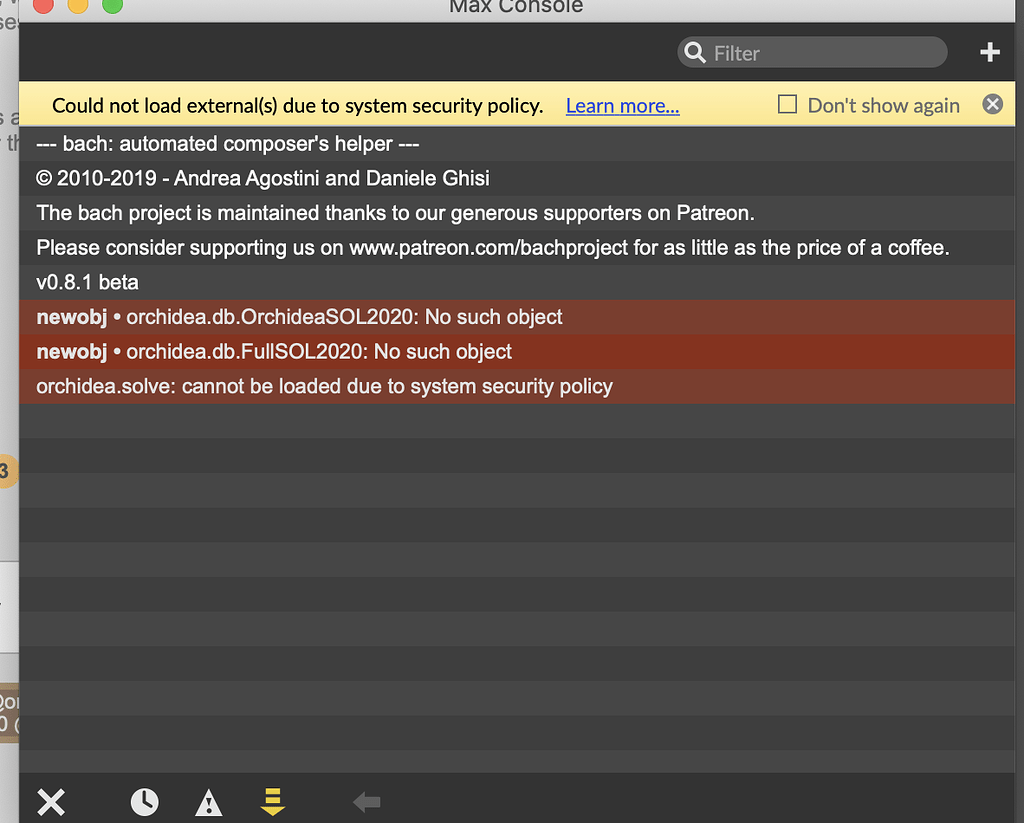Select the "v0.8.1 beta" console line

pos(88,283)
